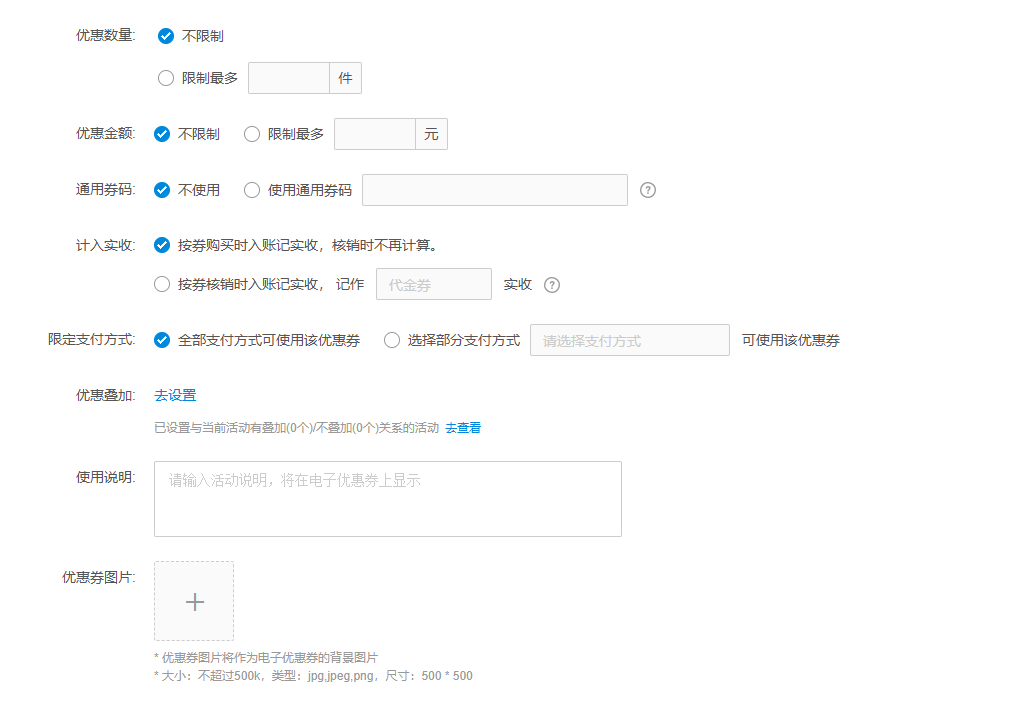Select 不使用 for 通用券码
The image size is (1022, 703).
coord(165,190)
